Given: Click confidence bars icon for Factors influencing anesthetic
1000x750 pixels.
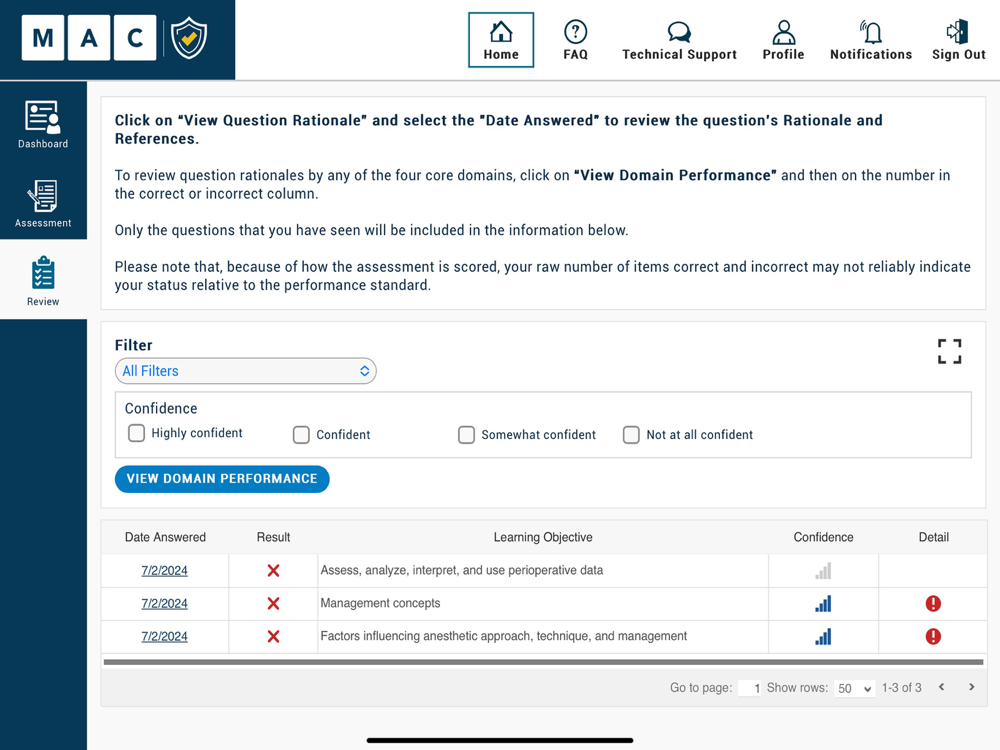Looking at the screenshot, I should (x=823, y=636).
